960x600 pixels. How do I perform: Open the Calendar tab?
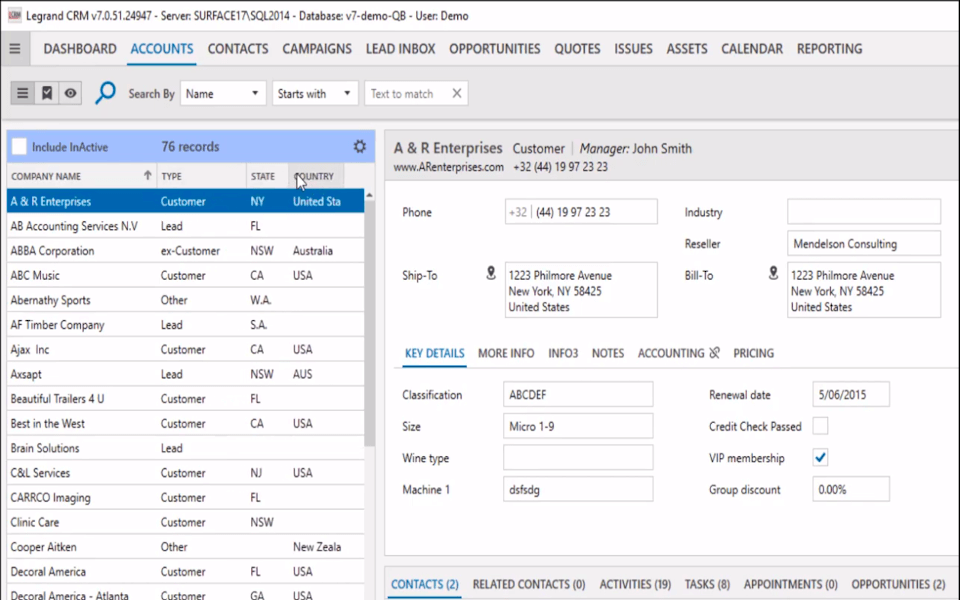[752, 49]
